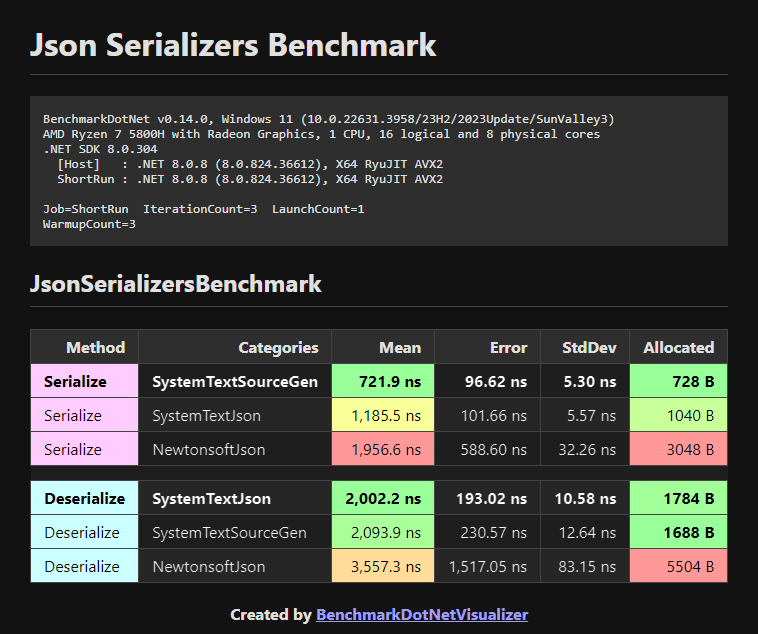Viewport: 758px width, 634px height.
Task: Click the 193.02 ns error cell
Action: tap(487, 498)
